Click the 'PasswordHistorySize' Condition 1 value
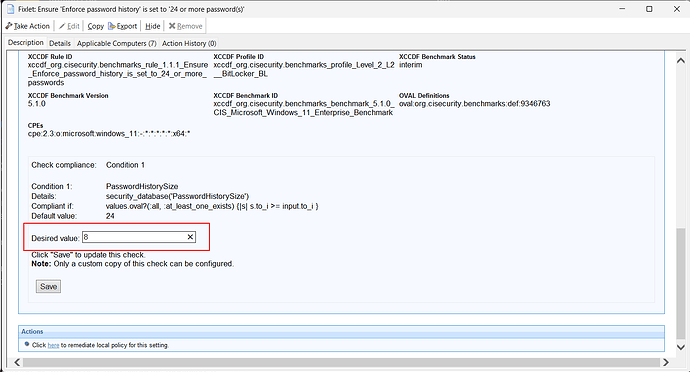Viewport: 690px width, 372px height. (142, 186)
